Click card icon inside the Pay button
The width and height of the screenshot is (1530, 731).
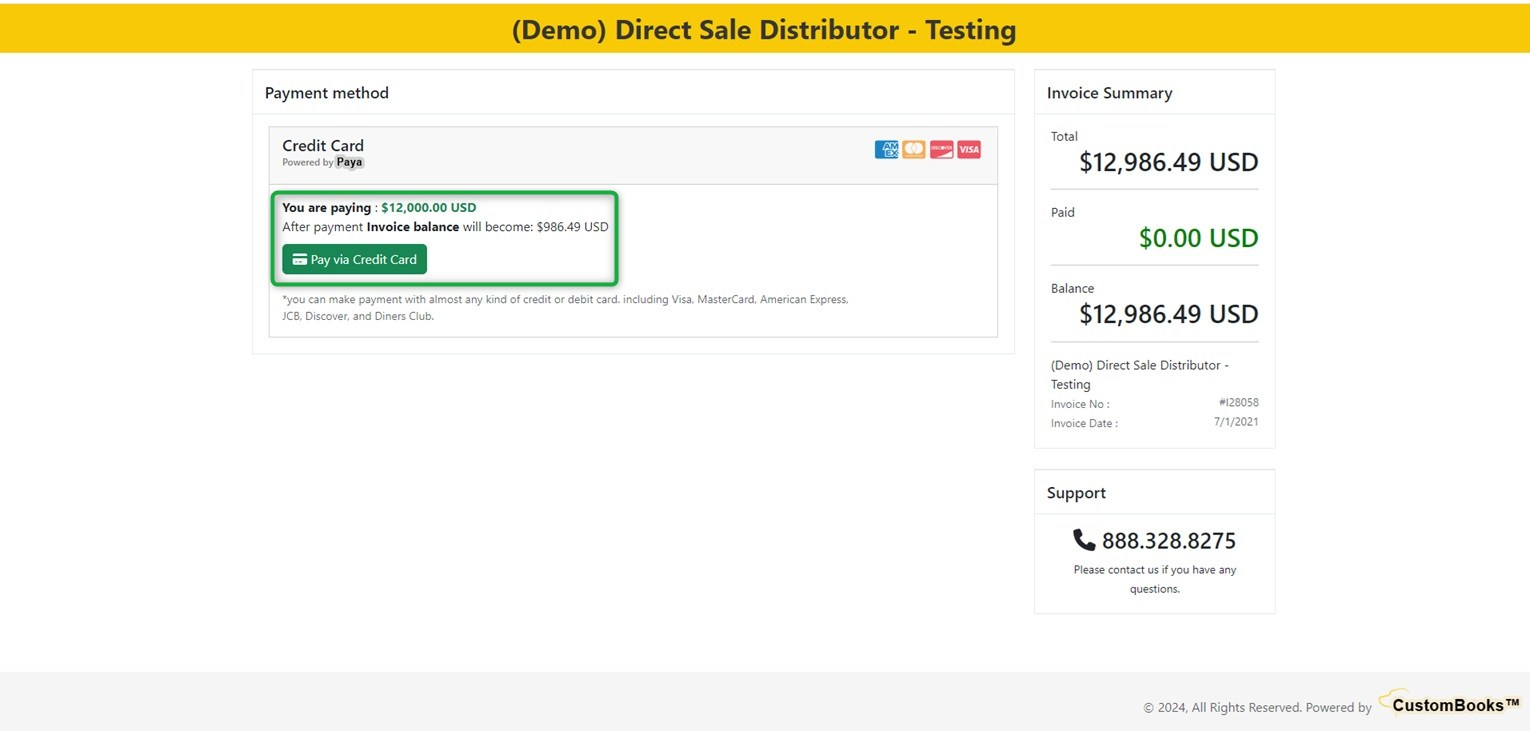[299, 260]
